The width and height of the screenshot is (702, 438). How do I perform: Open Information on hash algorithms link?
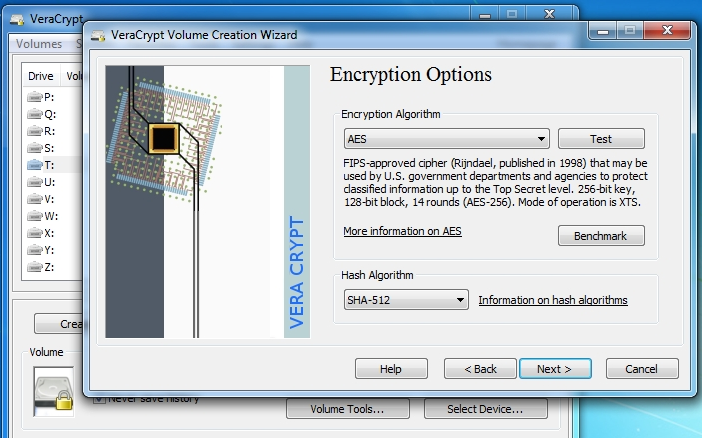[553, 300]
